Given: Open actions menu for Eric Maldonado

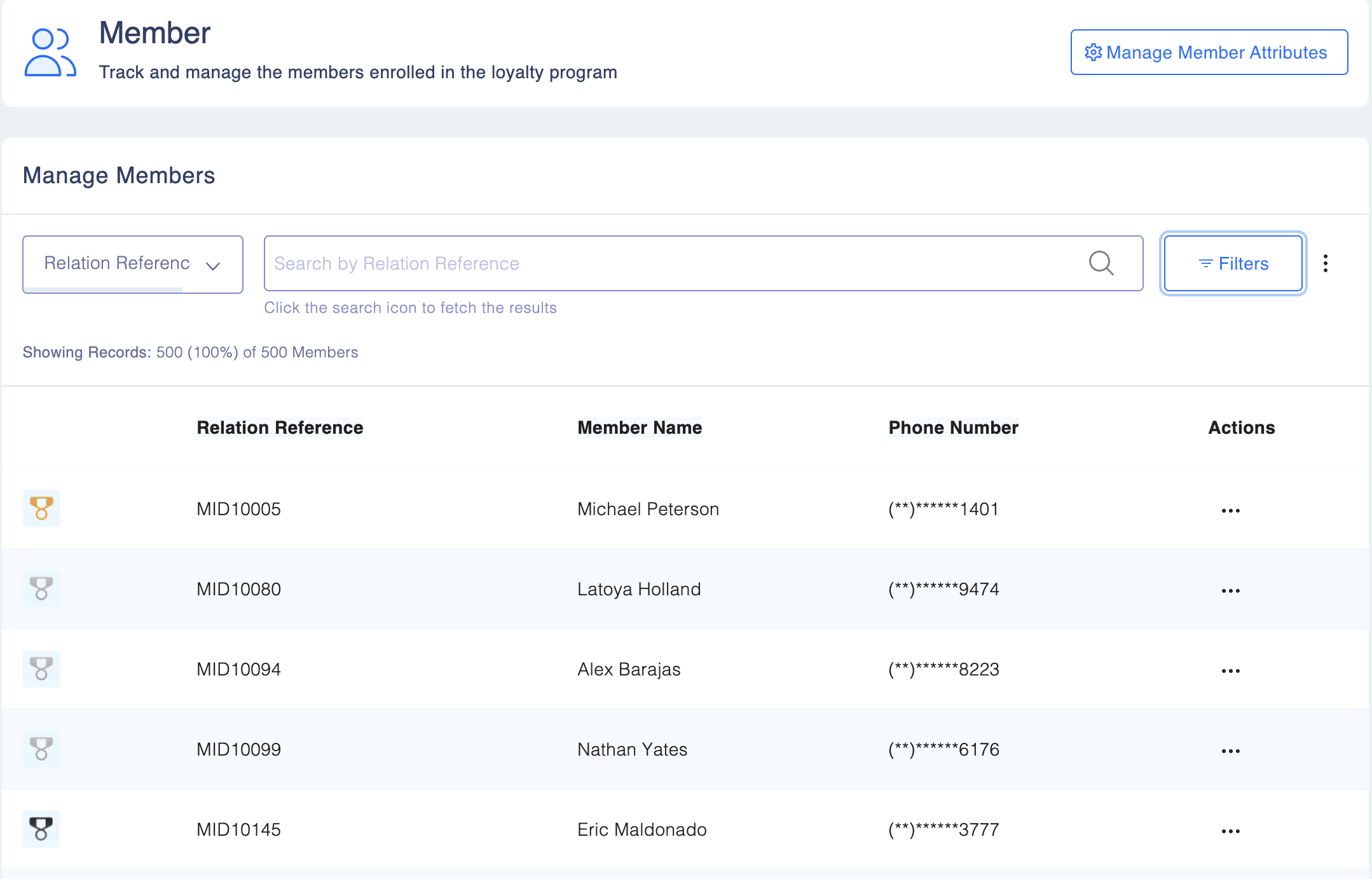Looking at the screenshot, I should pos(1230,831).
